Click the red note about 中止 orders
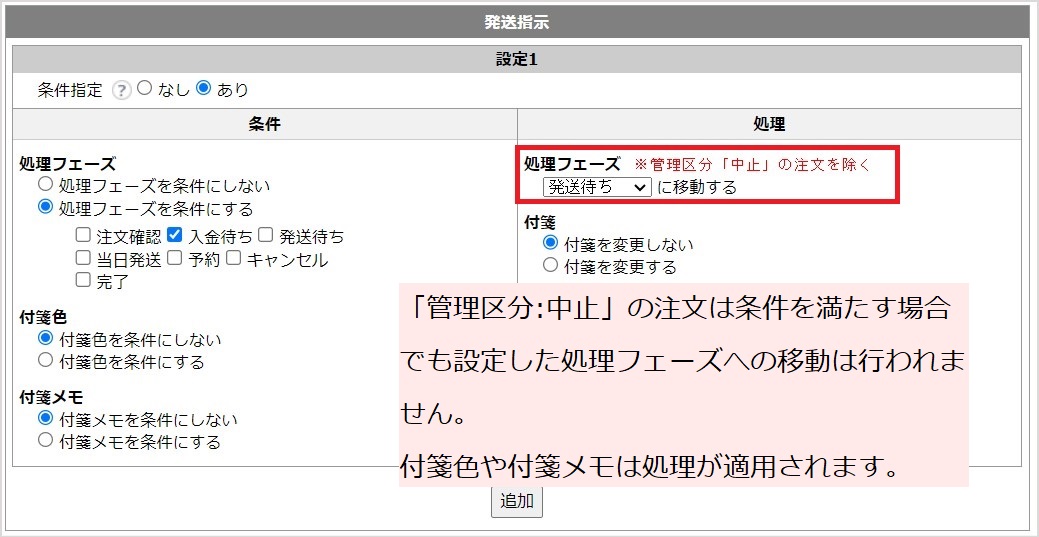Image resolution: width=1039 pixels, height=537 pixels. point(752,164)
